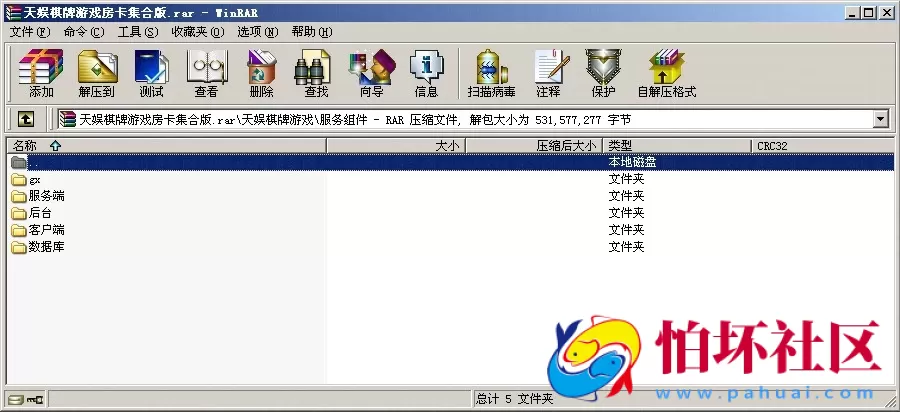Click the 客户端 folder icon

[19, 230]
